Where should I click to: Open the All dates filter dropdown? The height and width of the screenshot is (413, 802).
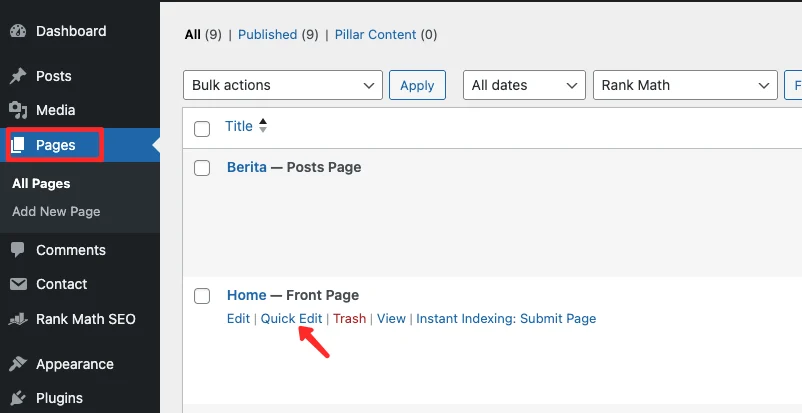(x=524, y=85)
